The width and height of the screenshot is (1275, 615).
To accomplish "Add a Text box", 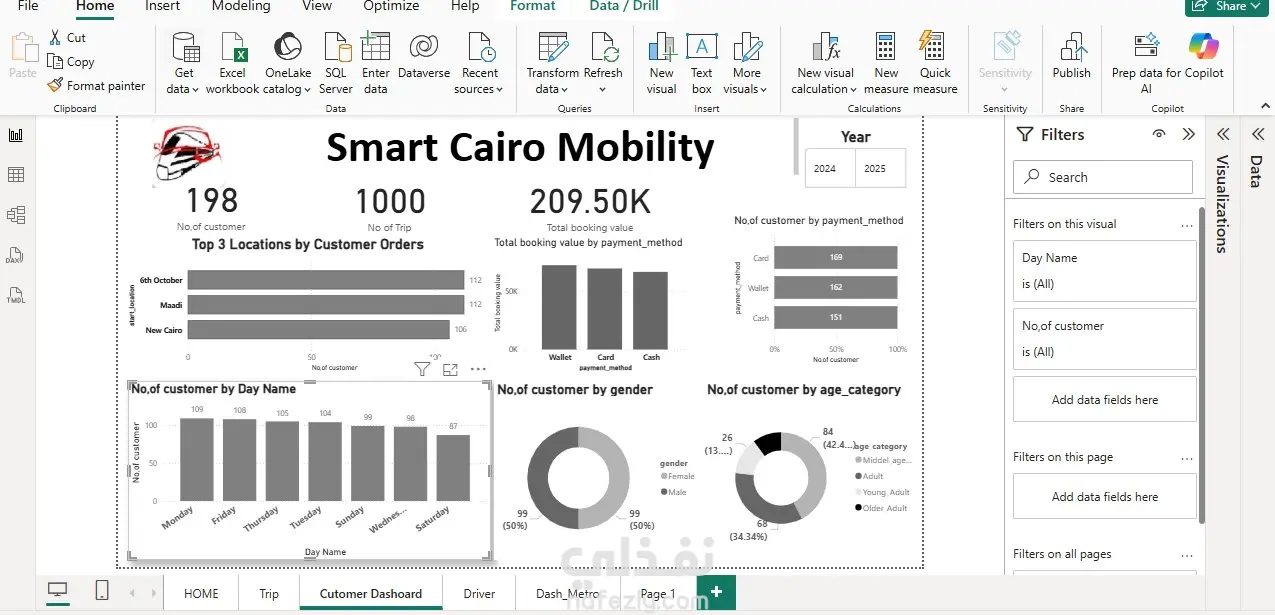I will (x=702, y=63).
